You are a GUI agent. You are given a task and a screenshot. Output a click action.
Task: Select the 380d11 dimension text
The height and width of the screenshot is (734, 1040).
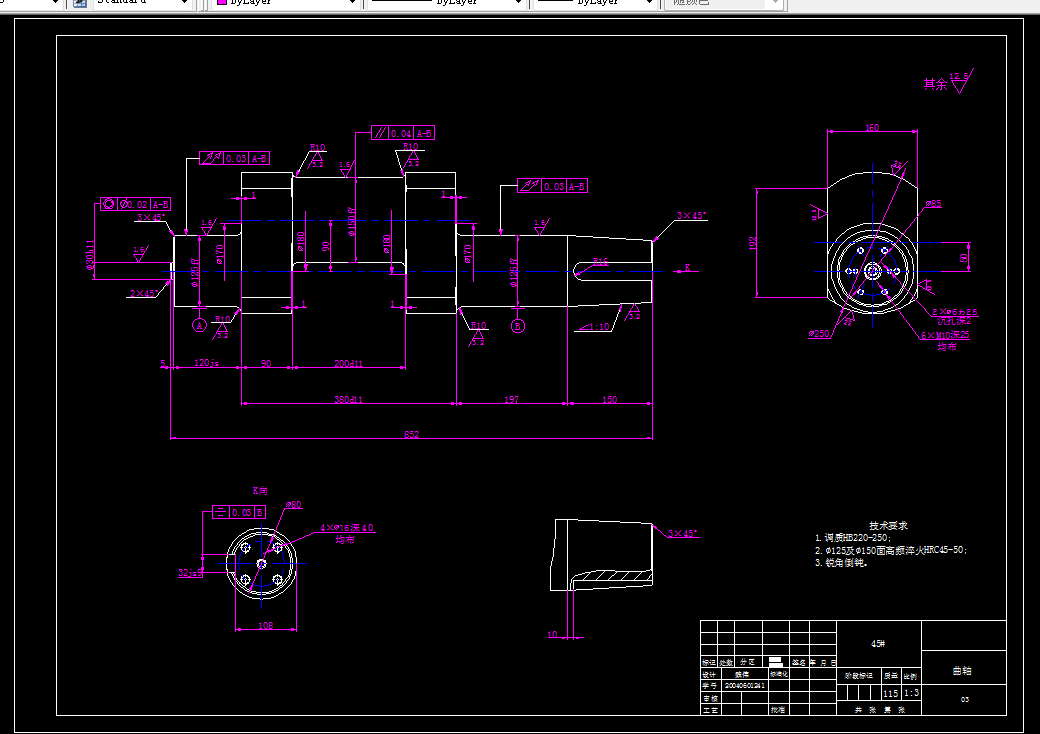[x=348, y=399]
